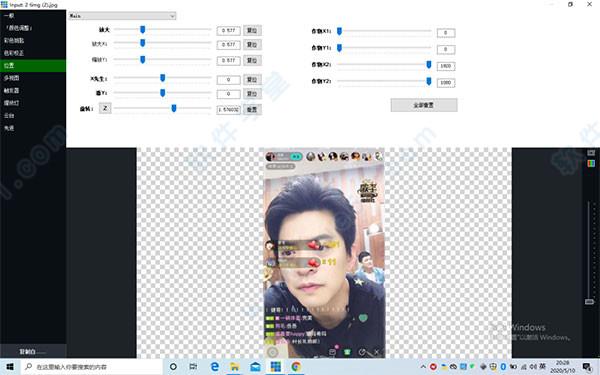
Task: Click the taskbar search box
Action: tap(92, 367)
